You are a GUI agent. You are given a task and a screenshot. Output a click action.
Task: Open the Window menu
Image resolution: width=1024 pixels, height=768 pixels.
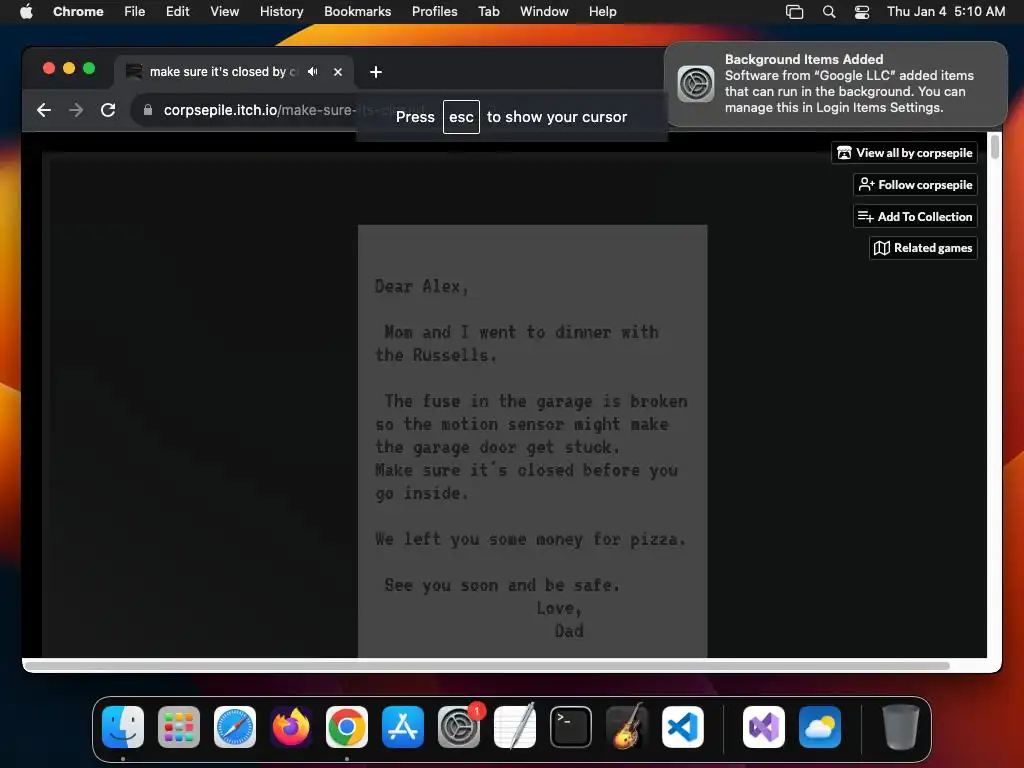click(544, 12)
